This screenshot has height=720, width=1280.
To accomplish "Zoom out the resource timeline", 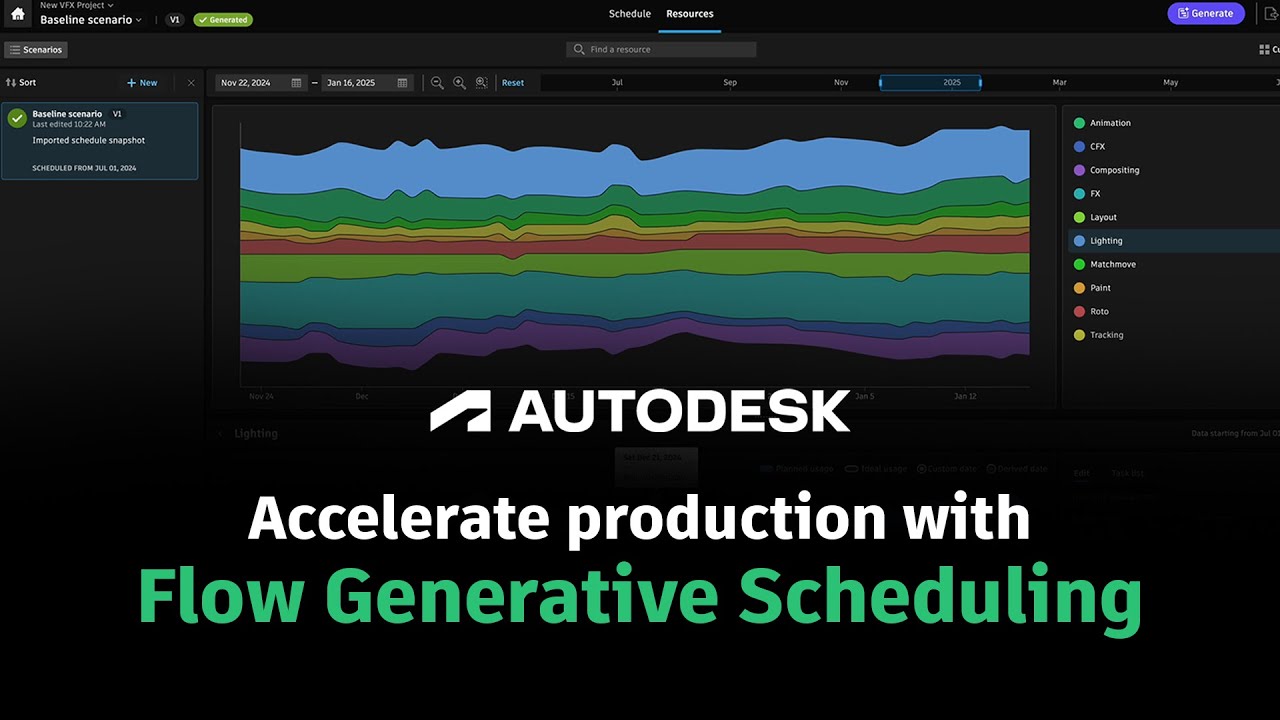I will pyautogui.click(x=437, y=83).
